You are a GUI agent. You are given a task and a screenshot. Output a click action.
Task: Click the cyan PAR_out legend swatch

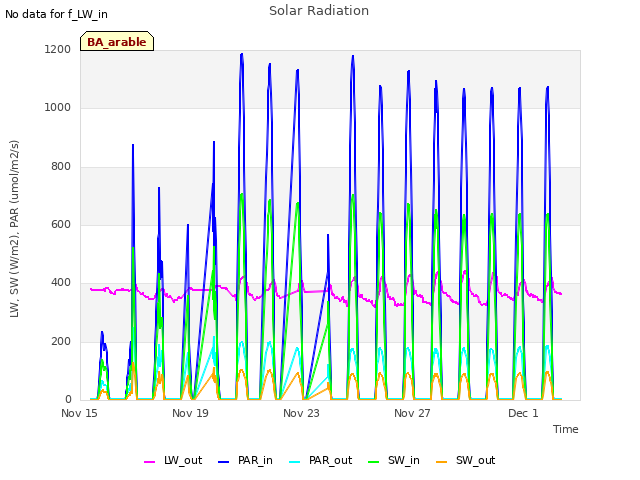pos(294,462)
